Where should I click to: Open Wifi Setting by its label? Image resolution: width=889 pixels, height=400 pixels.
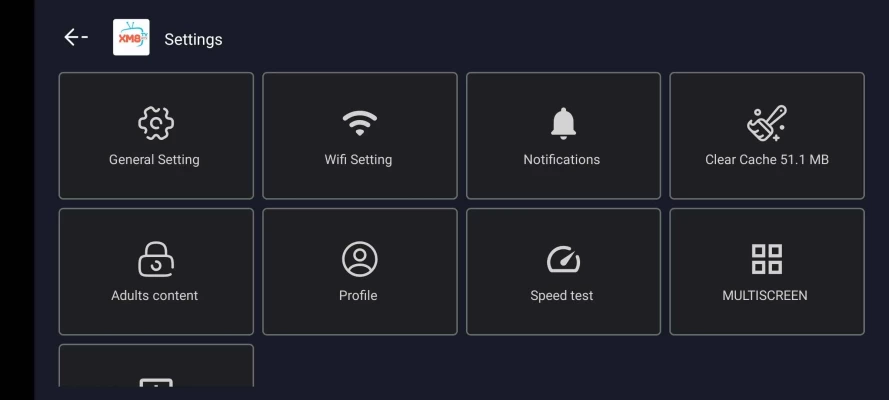(x=358, y=160)
